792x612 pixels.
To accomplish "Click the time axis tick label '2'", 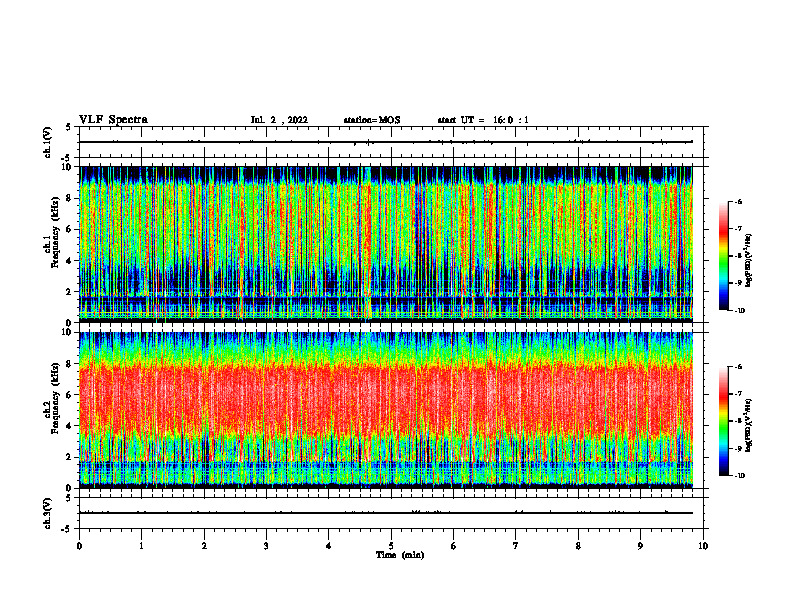I will (204, 546).
